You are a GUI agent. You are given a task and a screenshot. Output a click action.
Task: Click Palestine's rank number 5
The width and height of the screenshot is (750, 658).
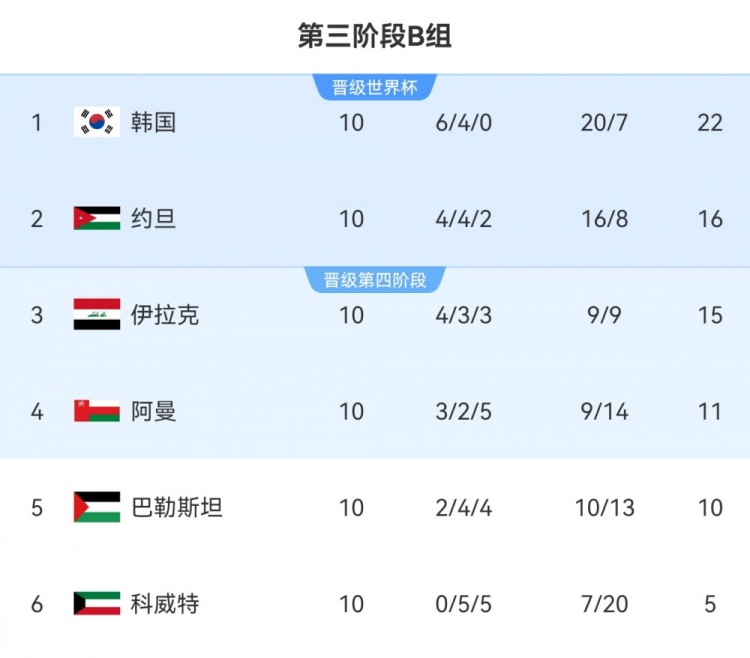[37, 507]
